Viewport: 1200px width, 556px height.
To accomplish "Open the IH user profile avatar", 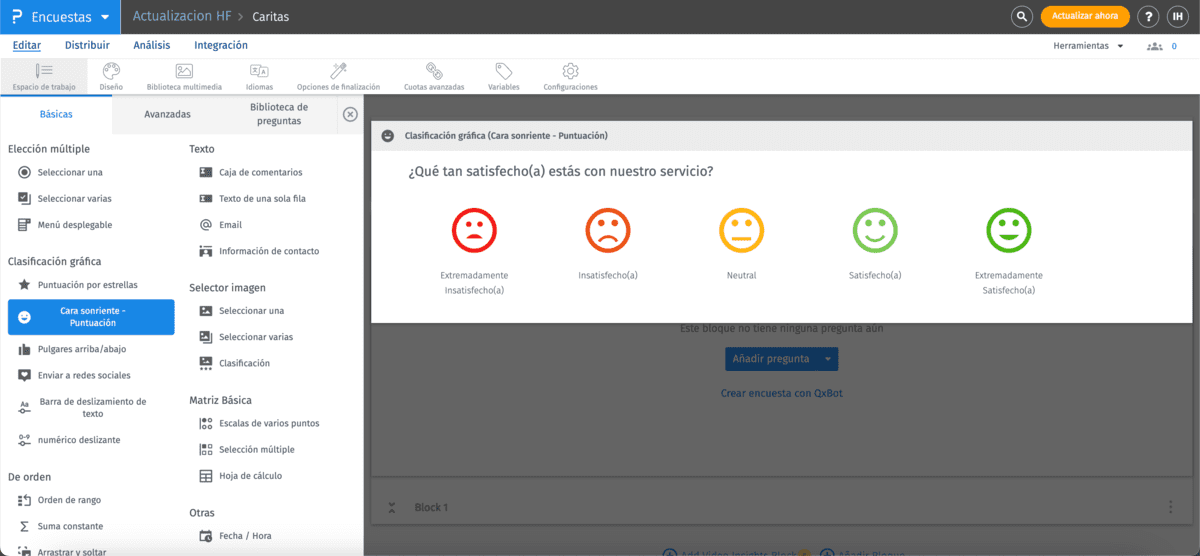I will tap(1178, 17).
